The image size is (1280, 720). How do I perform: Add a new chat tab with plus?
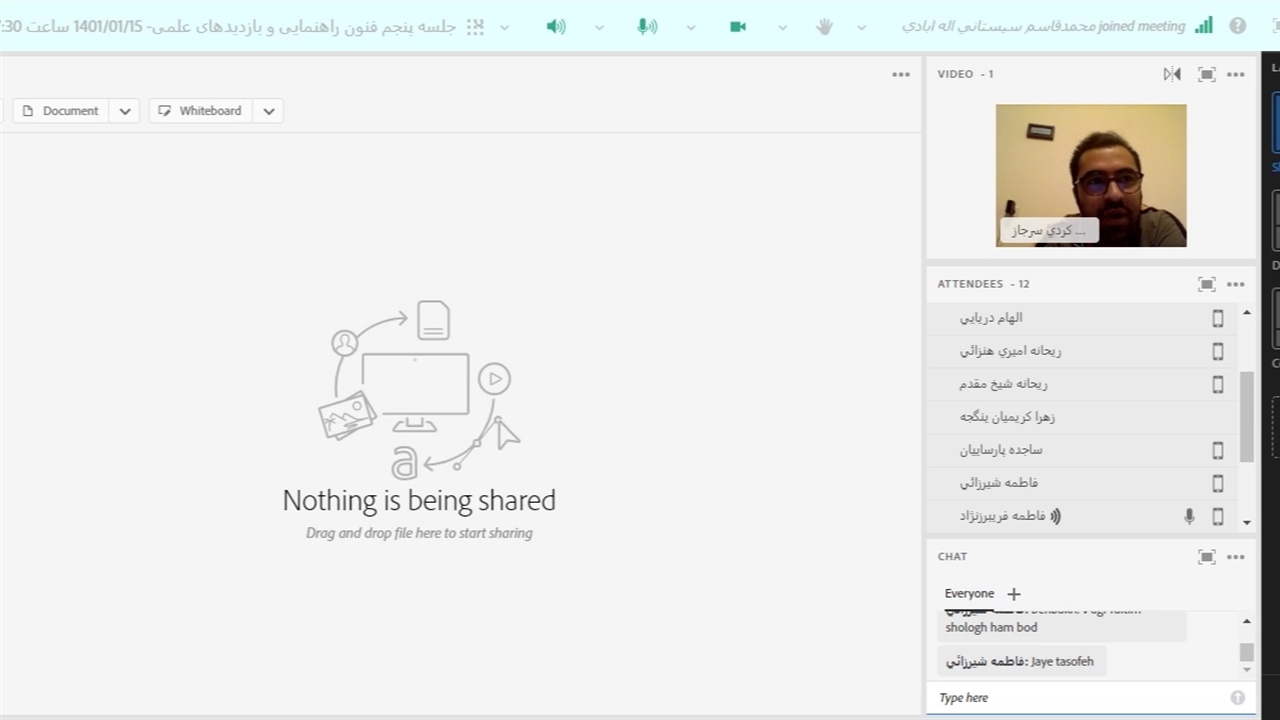click(1014, 594)
